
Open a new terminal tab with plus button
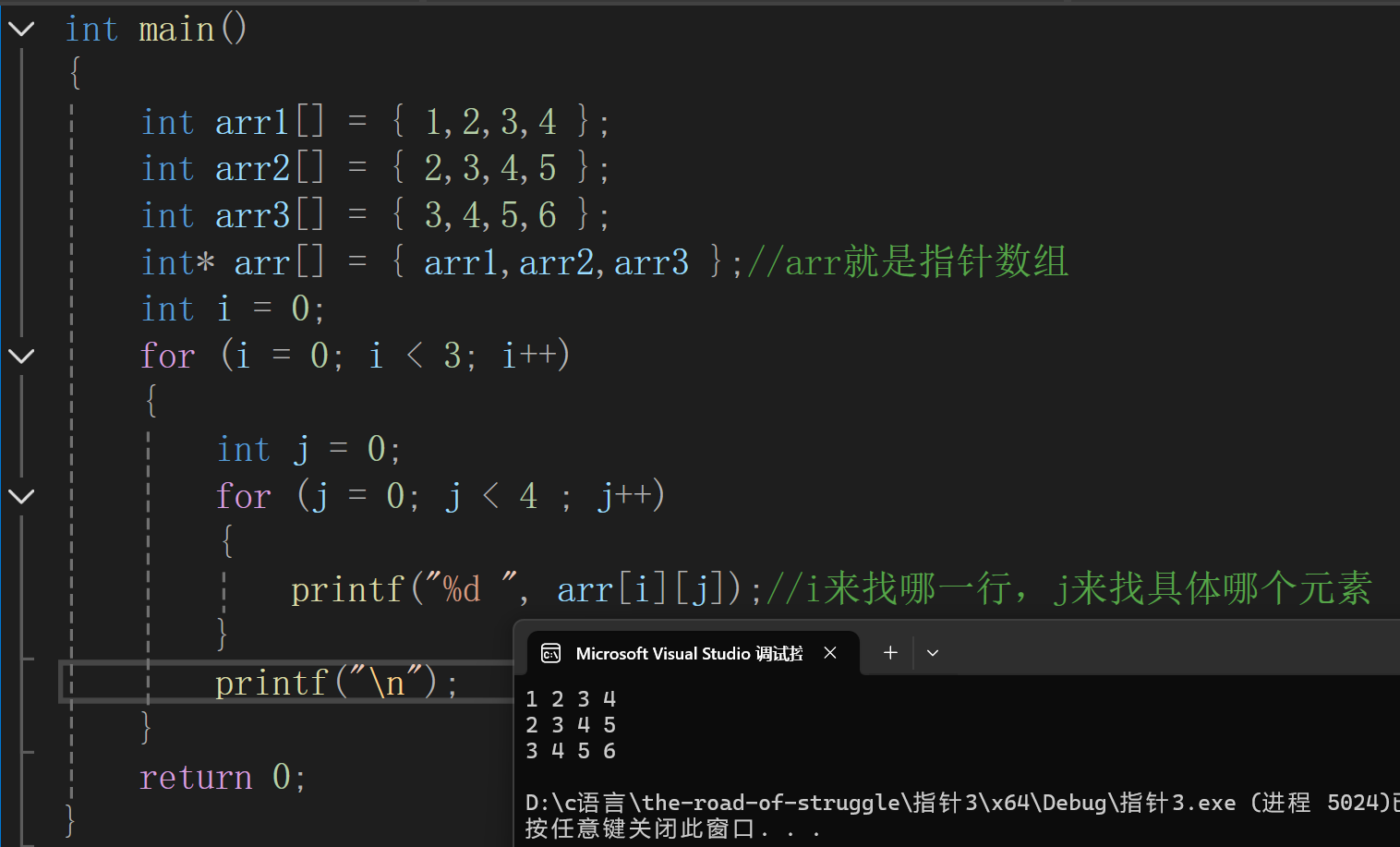click(890, 653)
